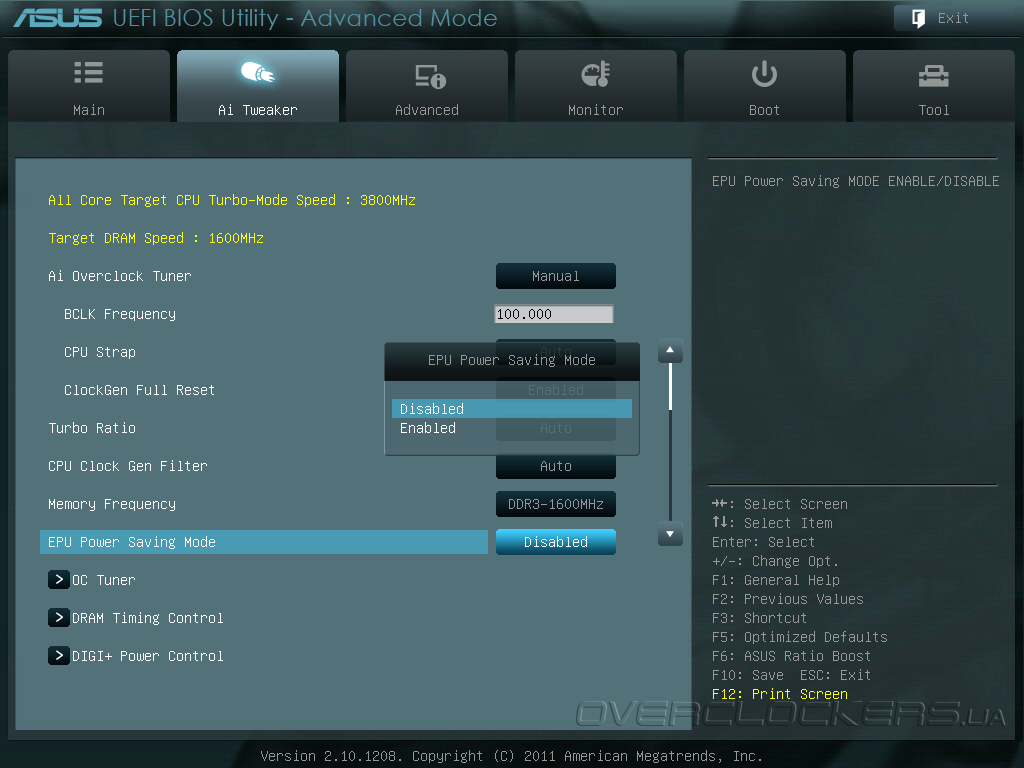Click the Advanced tab info icon
This screenshot has width=1024, height=768.
430,76
